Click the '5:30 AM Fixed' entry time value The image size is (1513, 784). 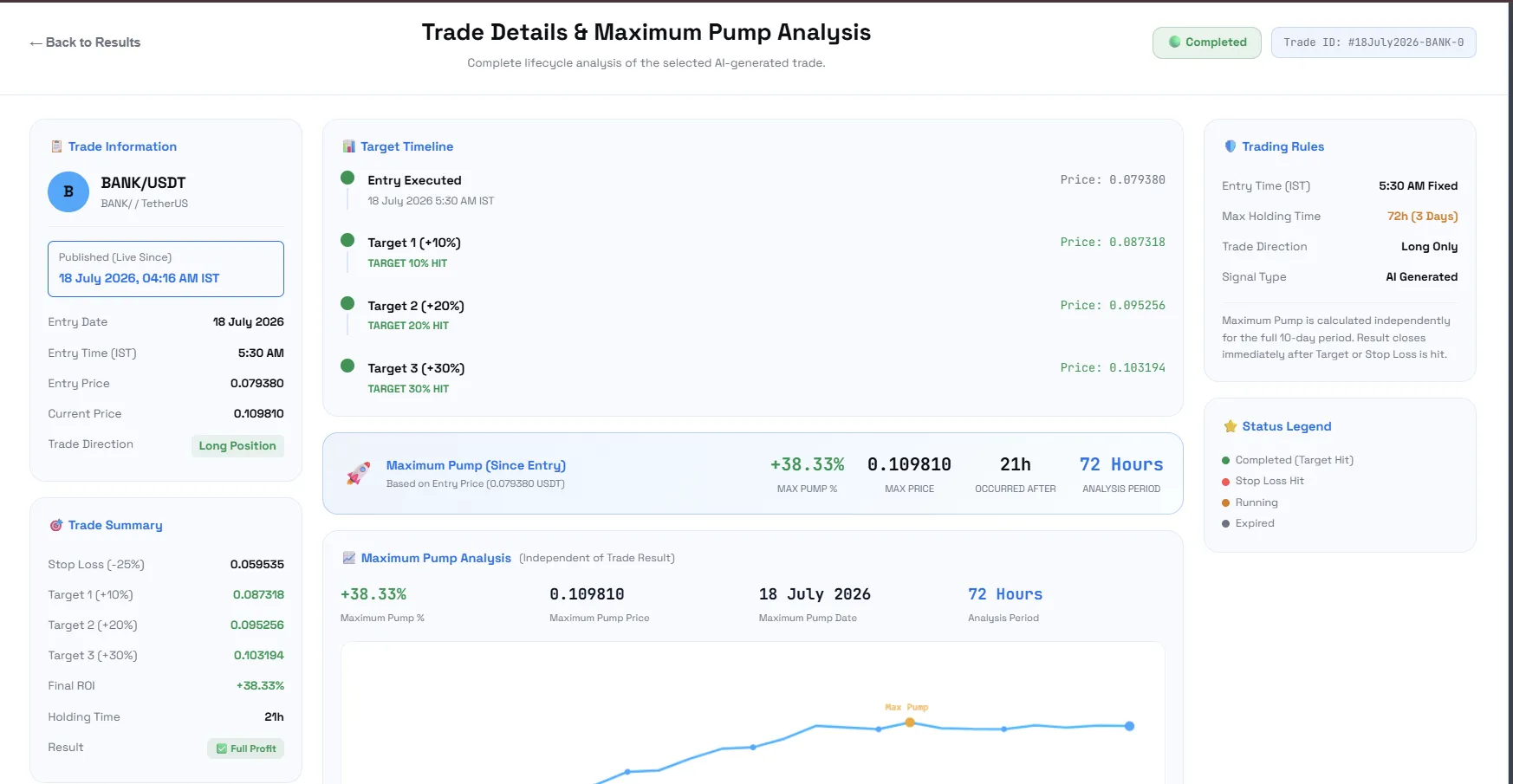coord(1419,185)
